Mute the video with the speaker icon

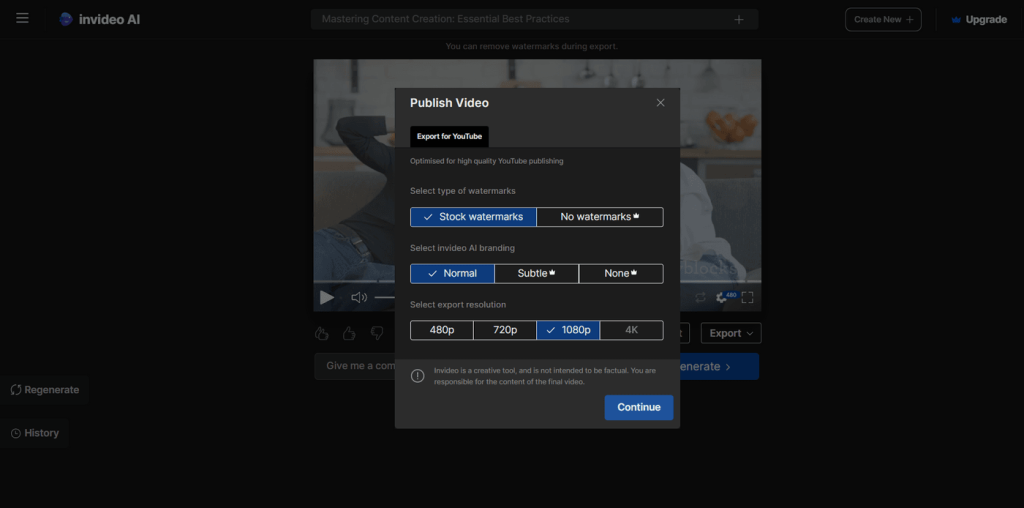[x=359, y=298]
